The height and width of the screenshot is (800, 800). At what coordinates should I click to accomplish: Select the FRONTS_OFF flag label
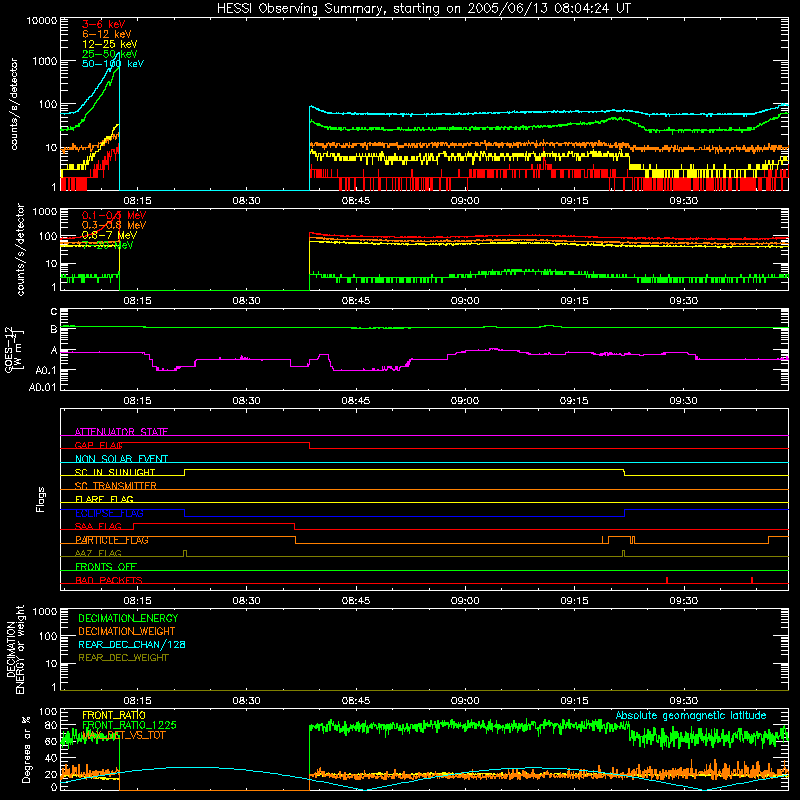pos(105,566)
